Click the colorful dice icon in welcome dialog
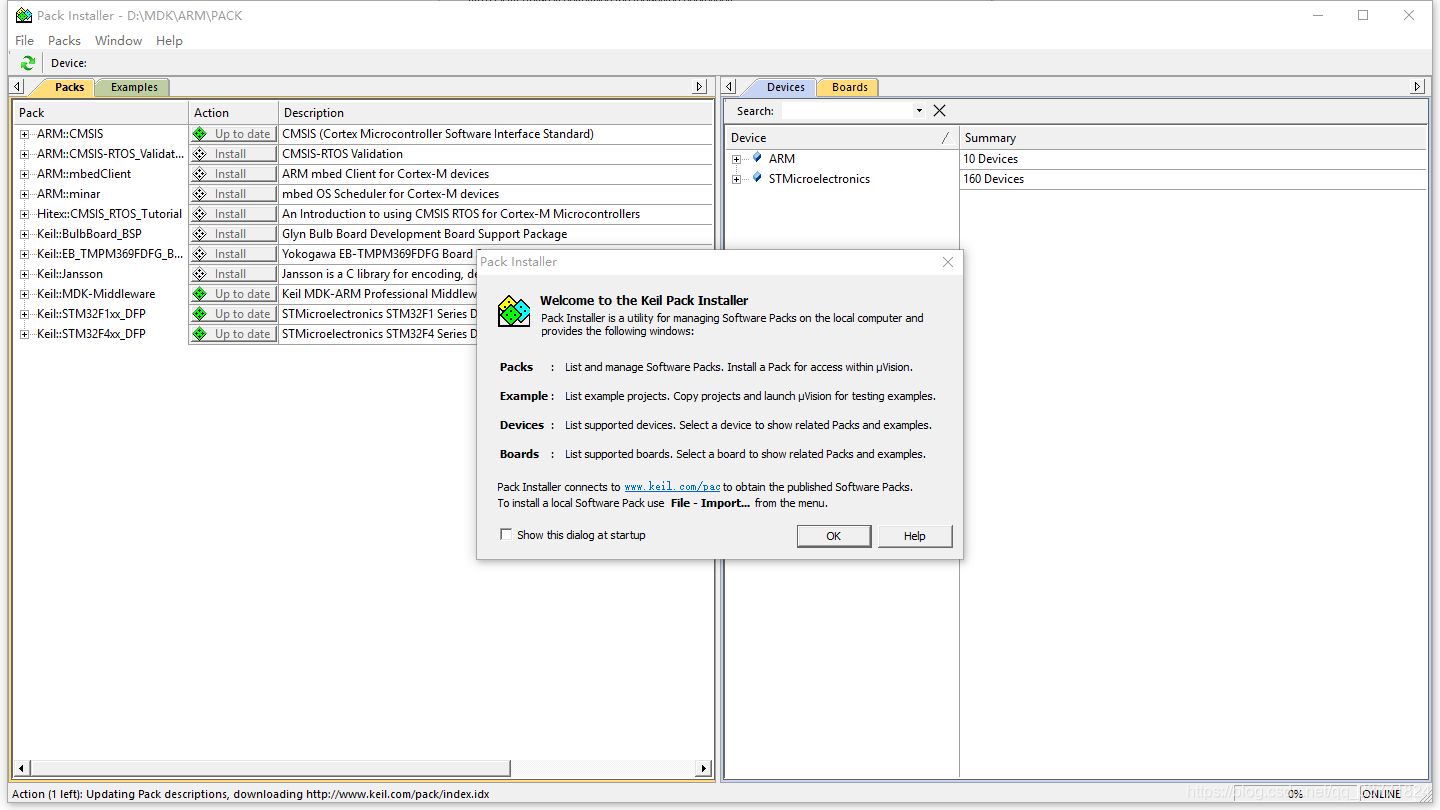The image size is (1440, 810). coord(514,311)
